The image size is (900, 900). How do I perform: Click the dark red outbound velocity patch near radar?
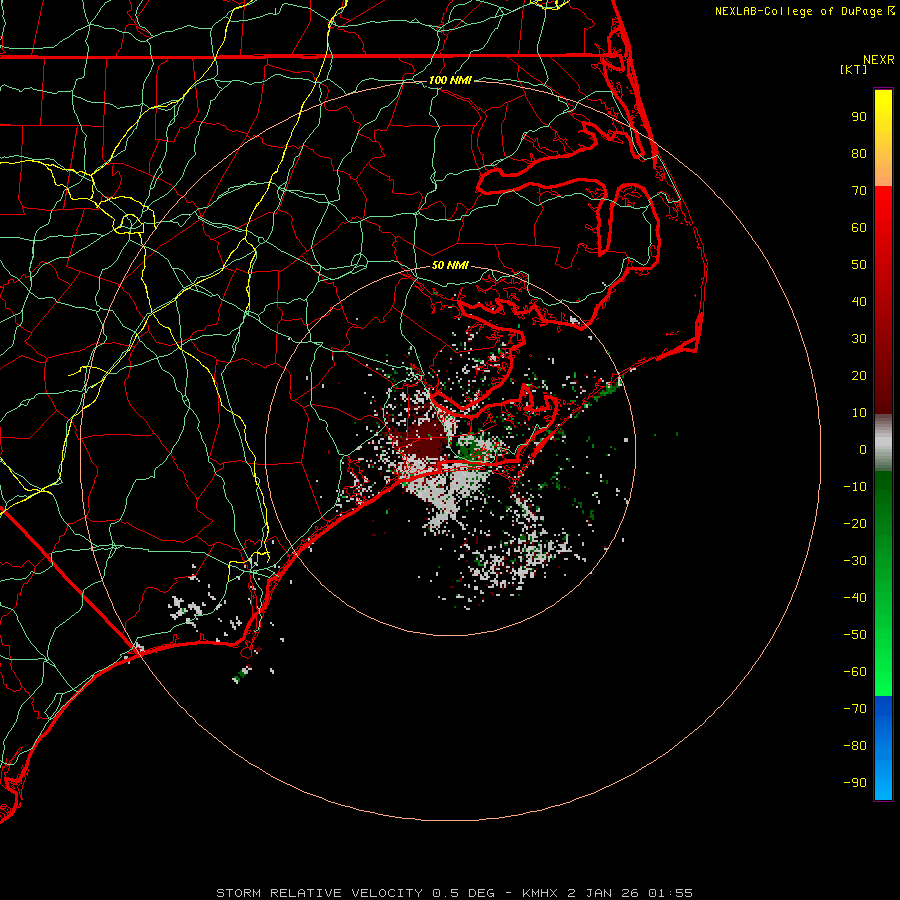click(424, 439)
